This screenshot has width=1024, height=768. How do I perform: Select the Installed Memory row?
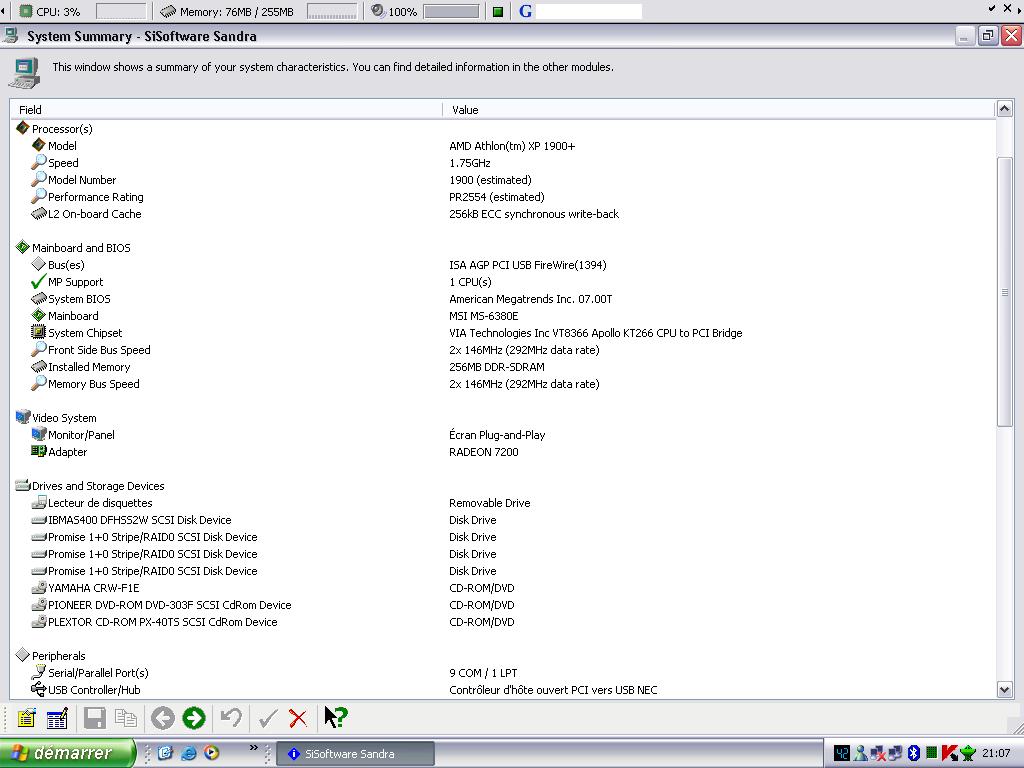click(503, 366)
